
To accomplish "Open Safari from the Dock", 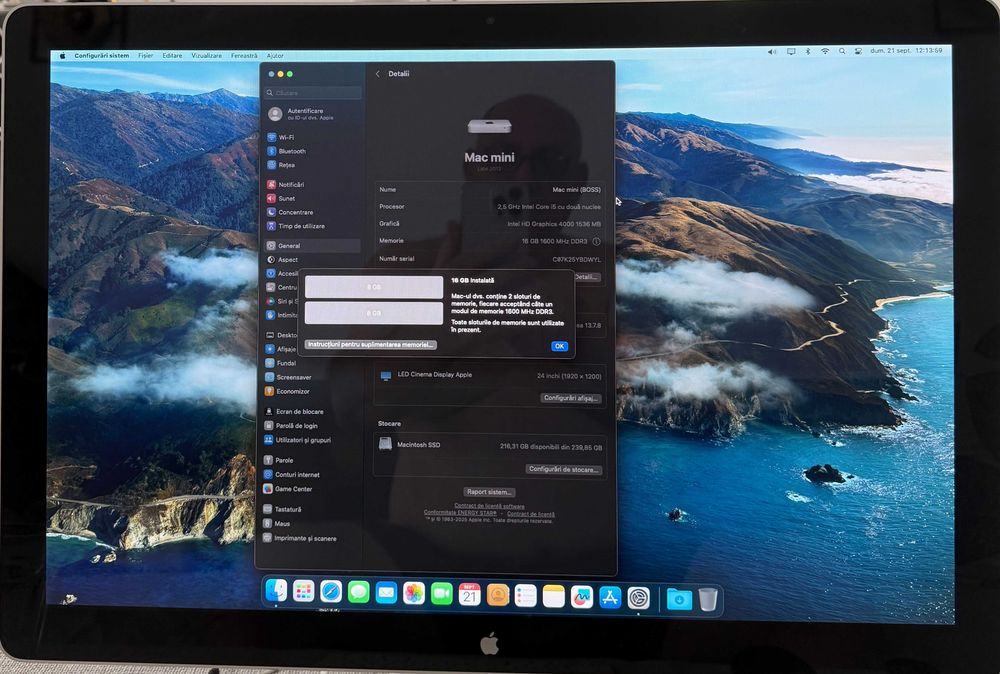I will point(331,592).
